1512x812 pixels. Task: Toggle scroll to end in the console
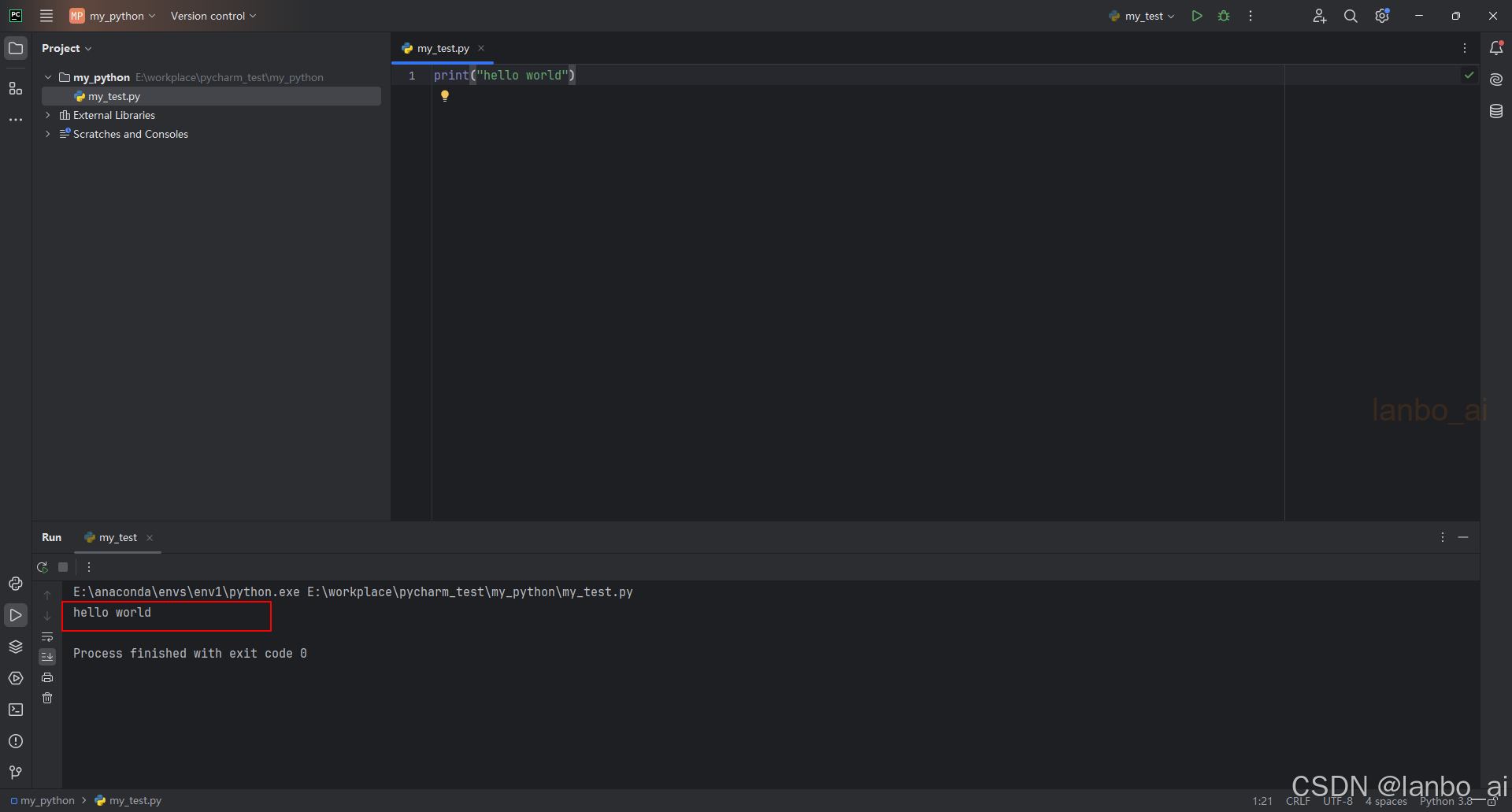[x=47, y=657]
